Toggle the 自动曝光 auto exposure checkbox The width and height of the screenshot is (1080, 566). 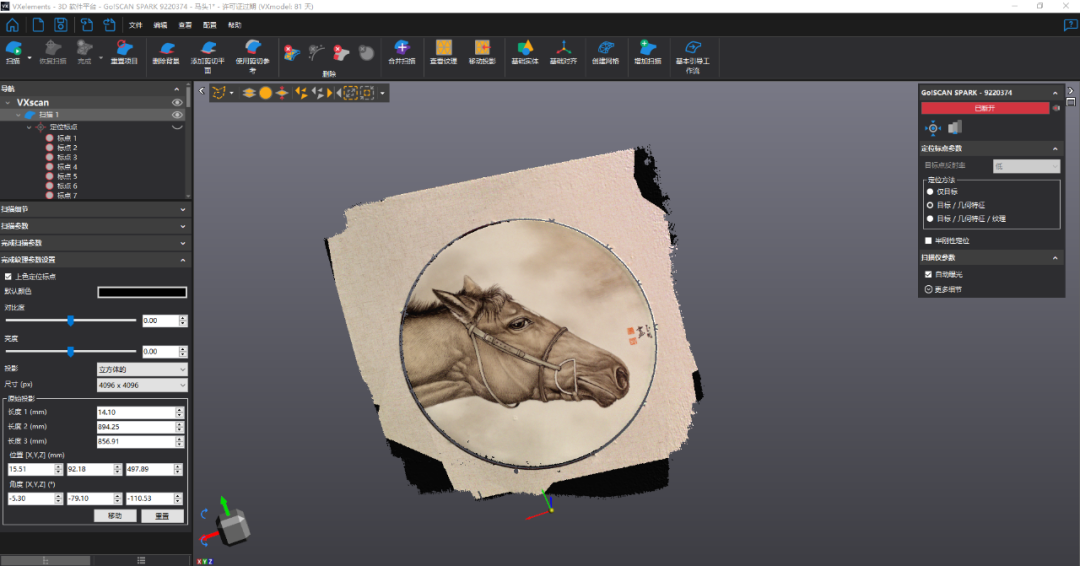[928, 275]
